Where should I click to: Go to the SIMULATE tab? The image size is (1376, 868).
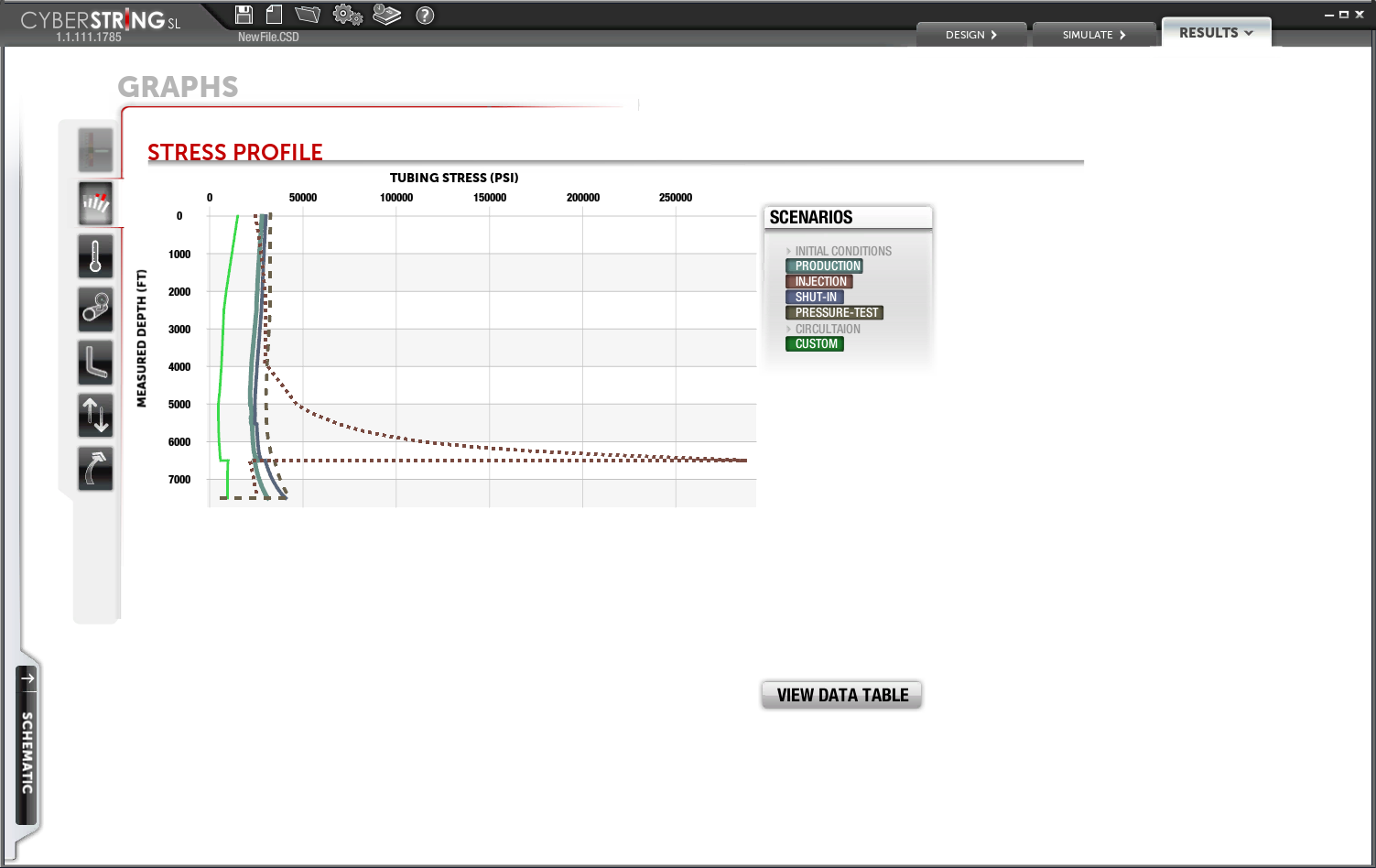(1093, 35)
